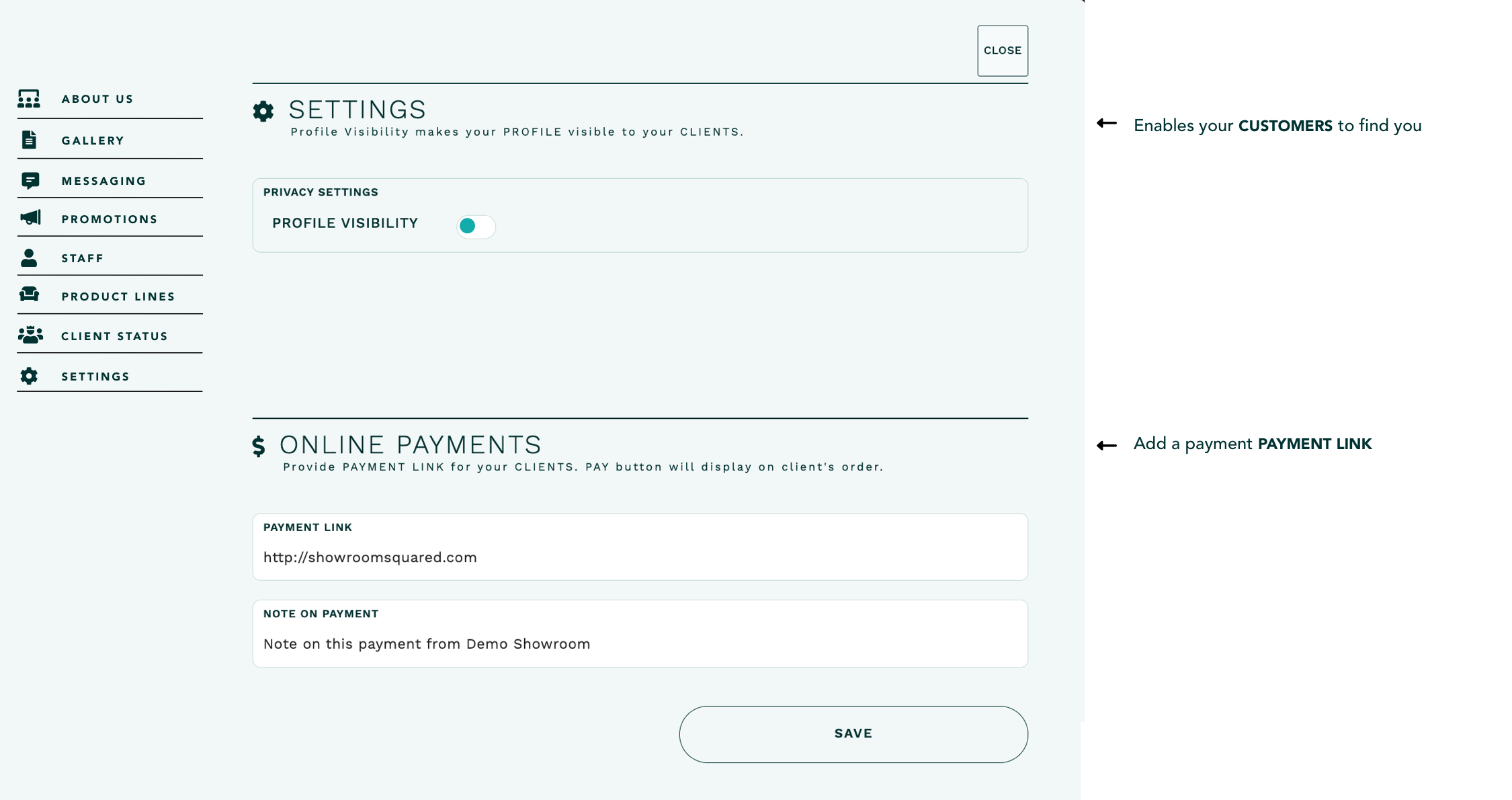Click the NOTE ON PAYMENT text field
1512x800 pixels.
click(x=638, y=643)
